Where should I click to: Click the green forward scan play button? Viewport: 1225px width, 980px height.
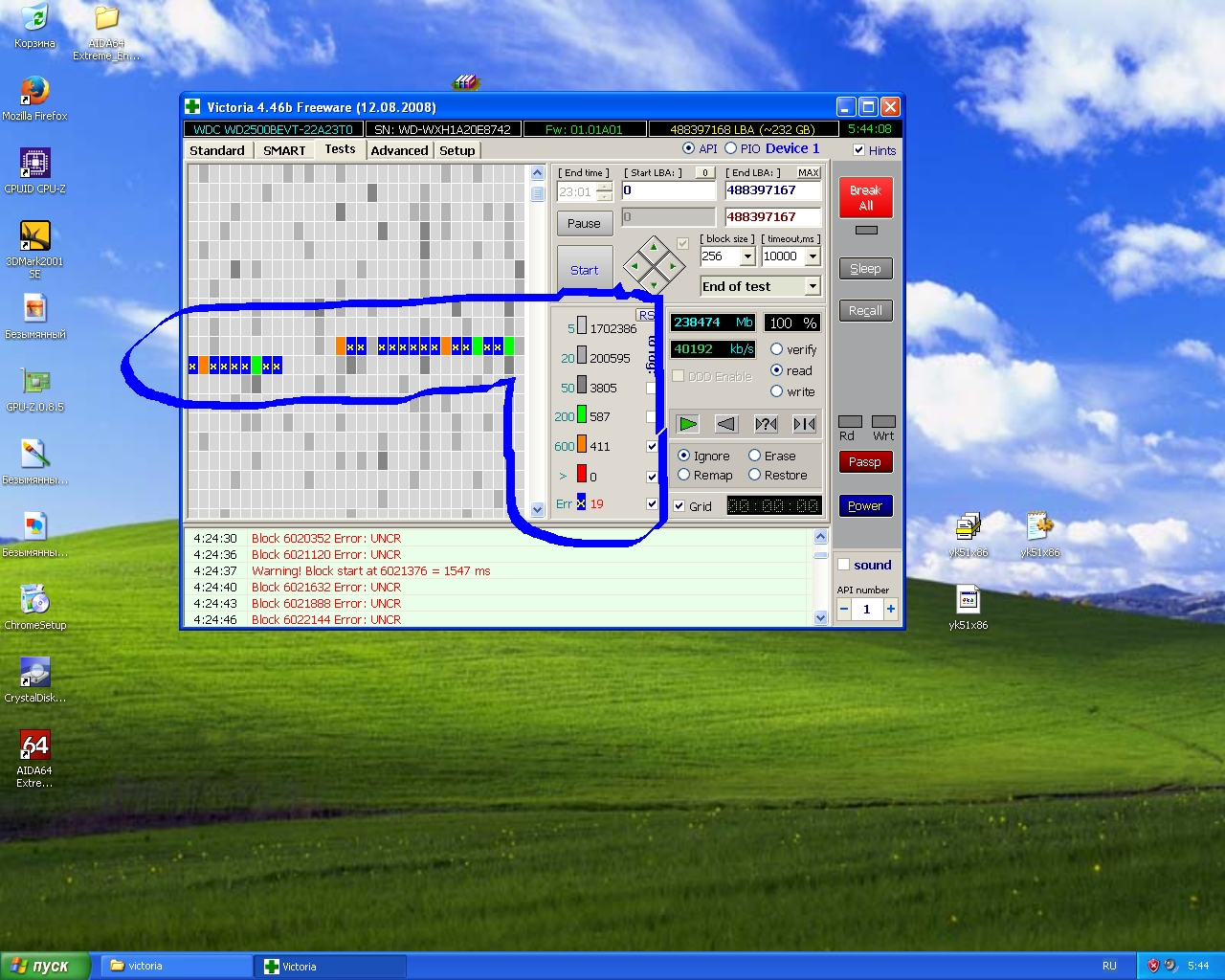coord(688,424)
